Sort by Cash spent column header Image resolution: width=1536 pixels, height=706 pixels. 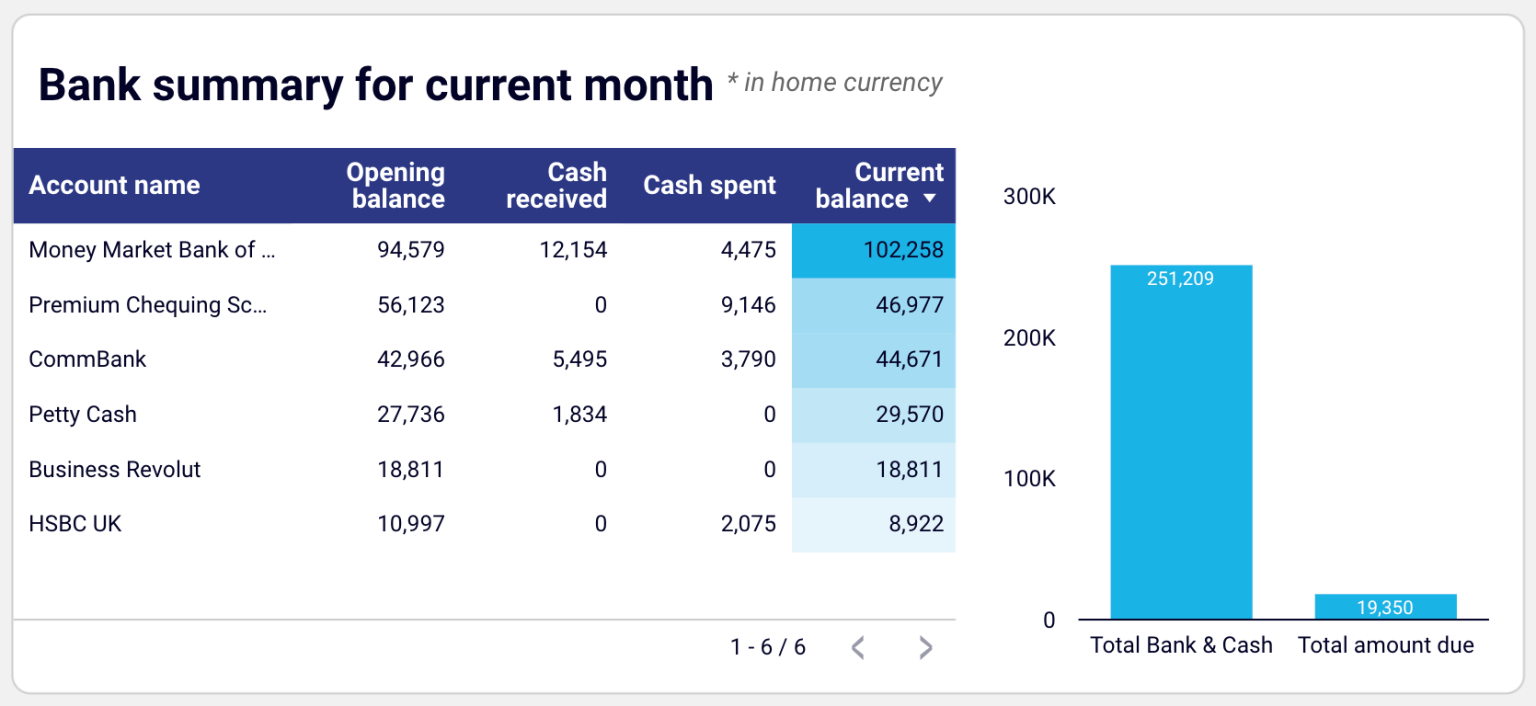[x=709, y=185]
